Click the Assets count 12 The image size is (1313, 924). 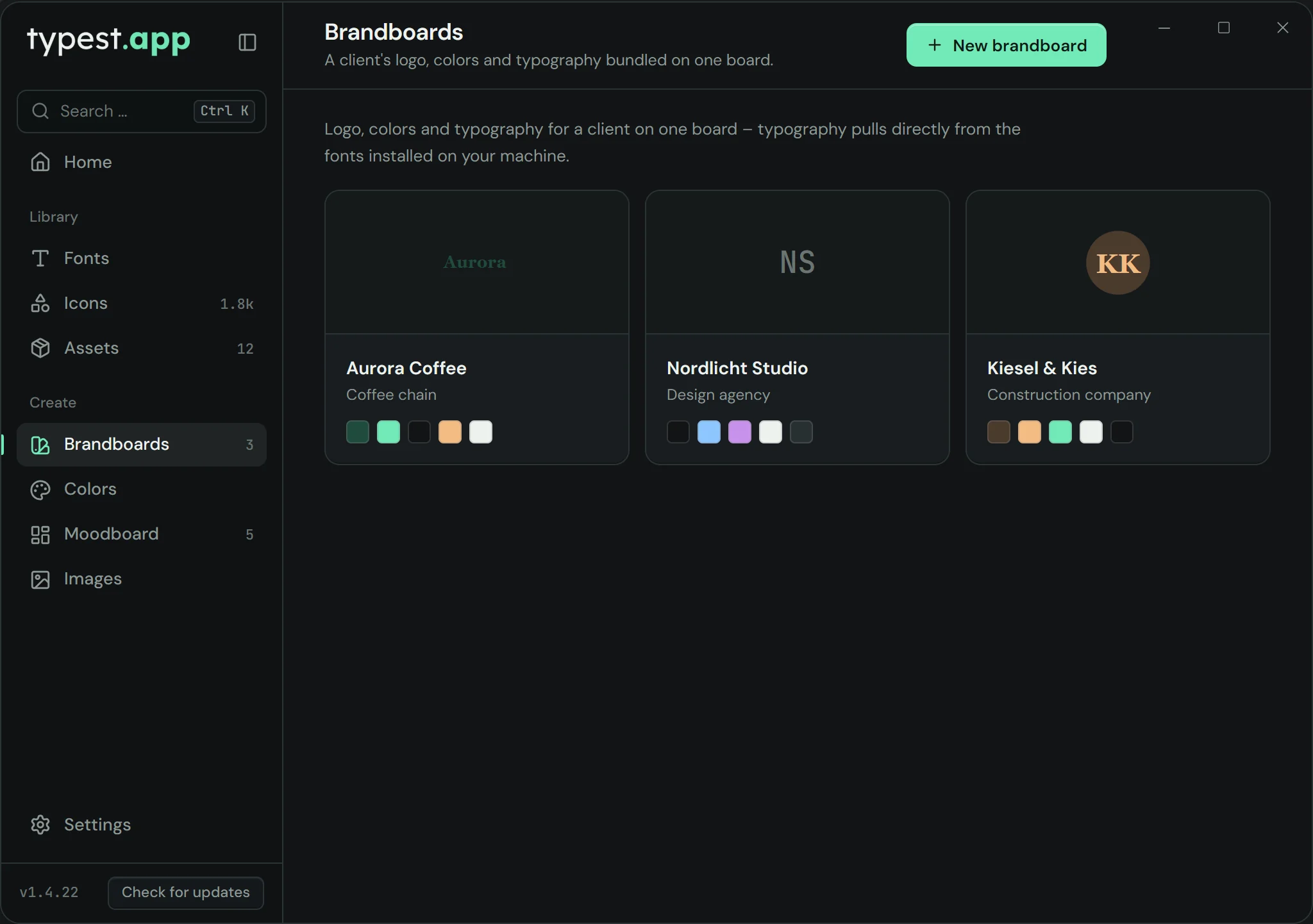point(245,349)
